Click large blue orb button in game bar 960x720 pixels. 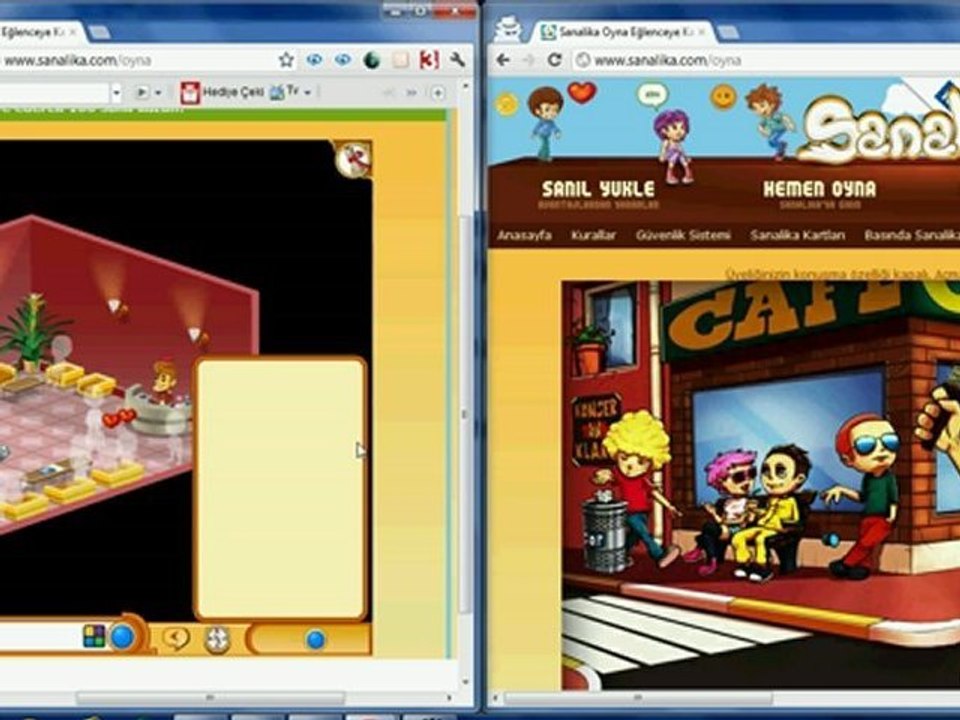[122, 637]
